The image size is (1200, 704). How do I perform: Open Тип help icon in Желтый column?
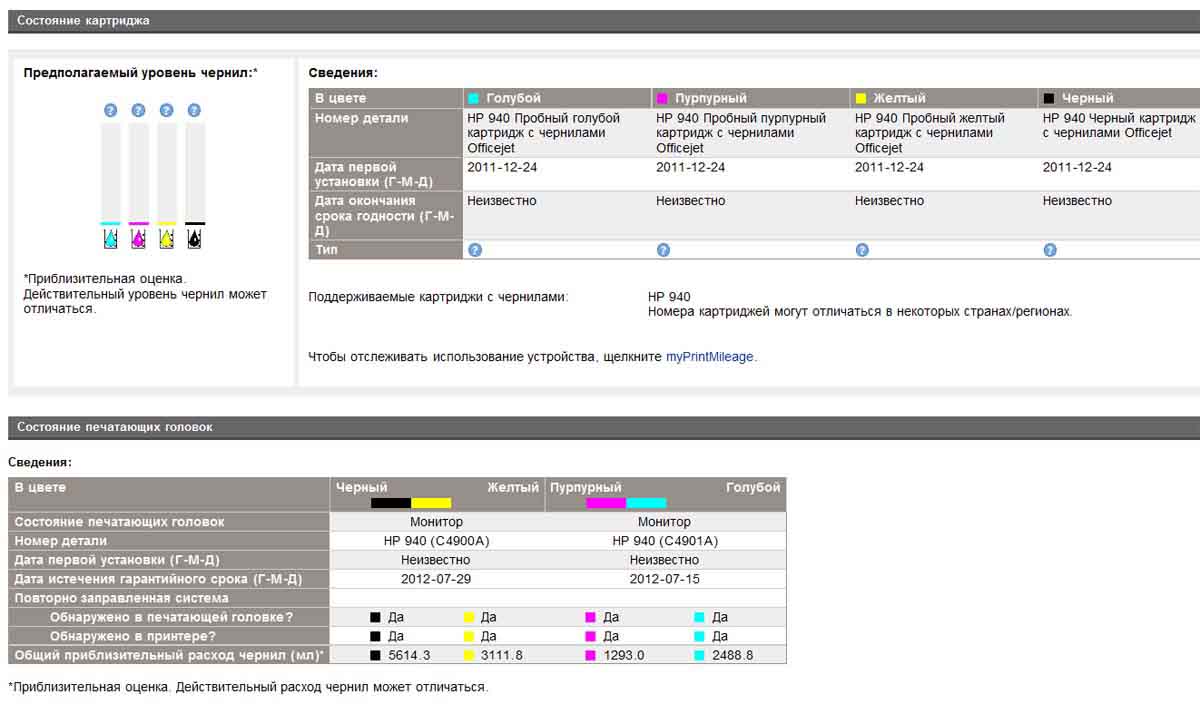(862, 250)
